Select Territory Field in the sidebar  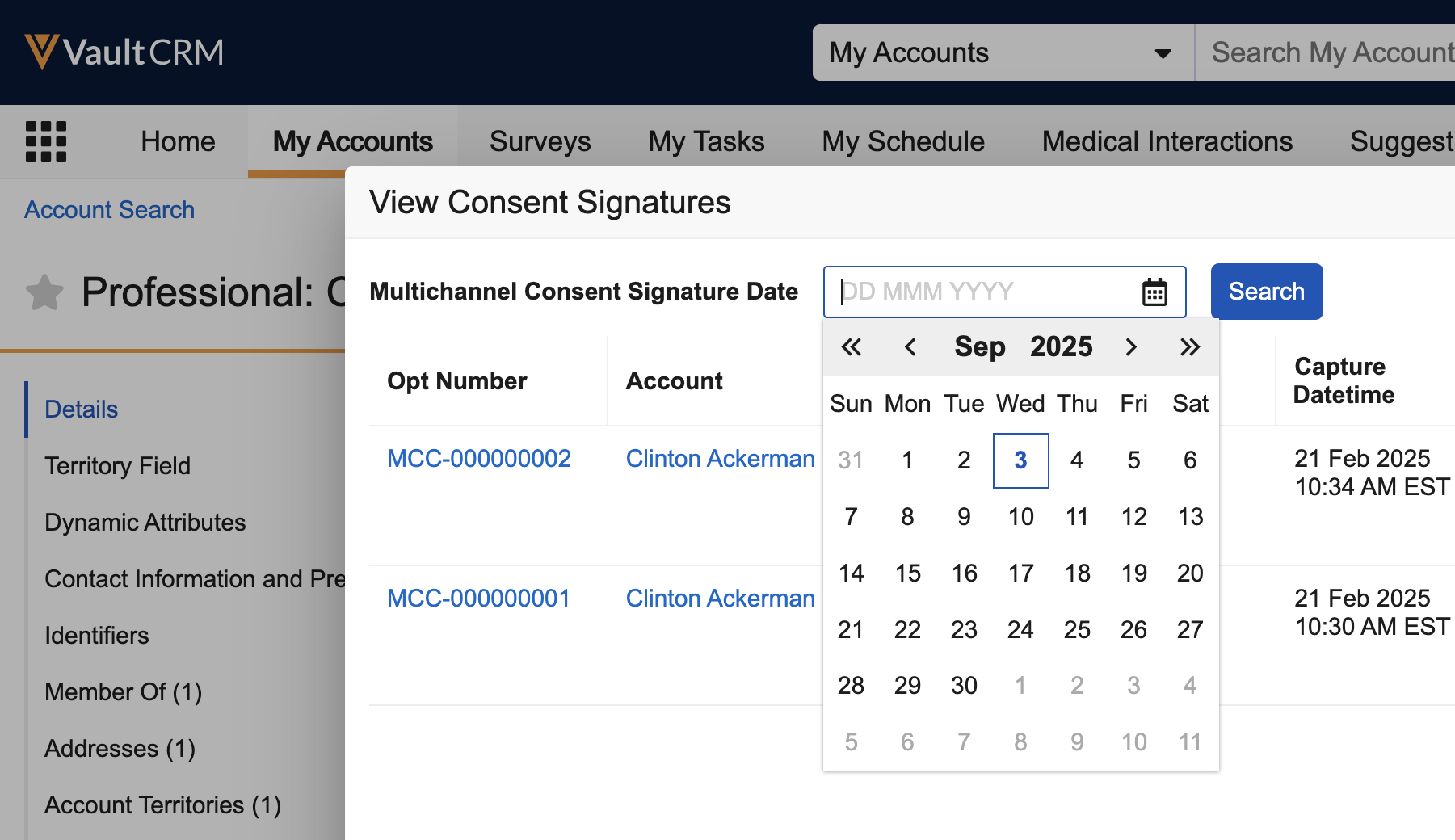click(117, 466)
